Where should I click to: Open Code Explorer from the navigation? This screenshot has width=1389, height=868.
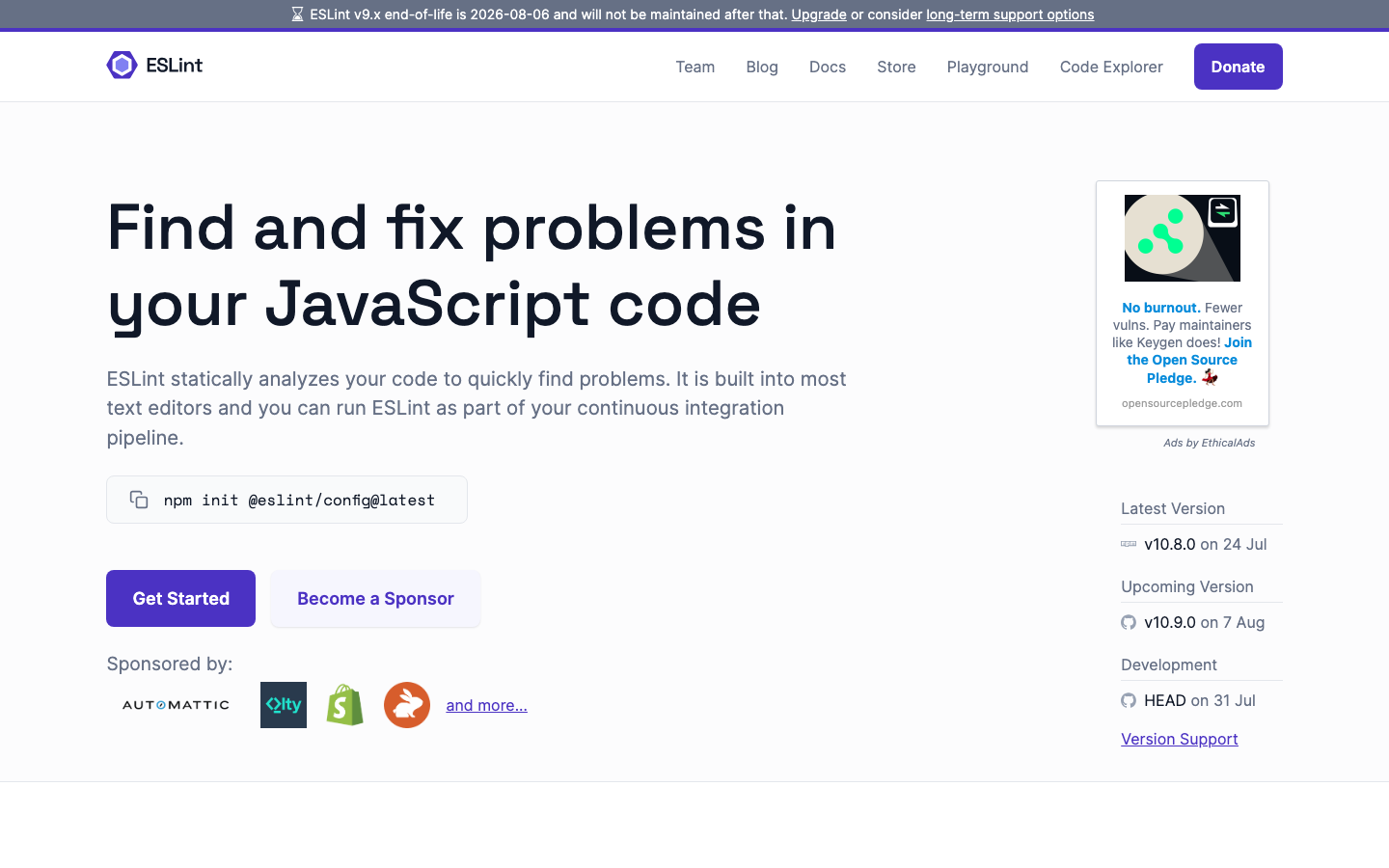pyautogui.click(x=1111, y=67)
